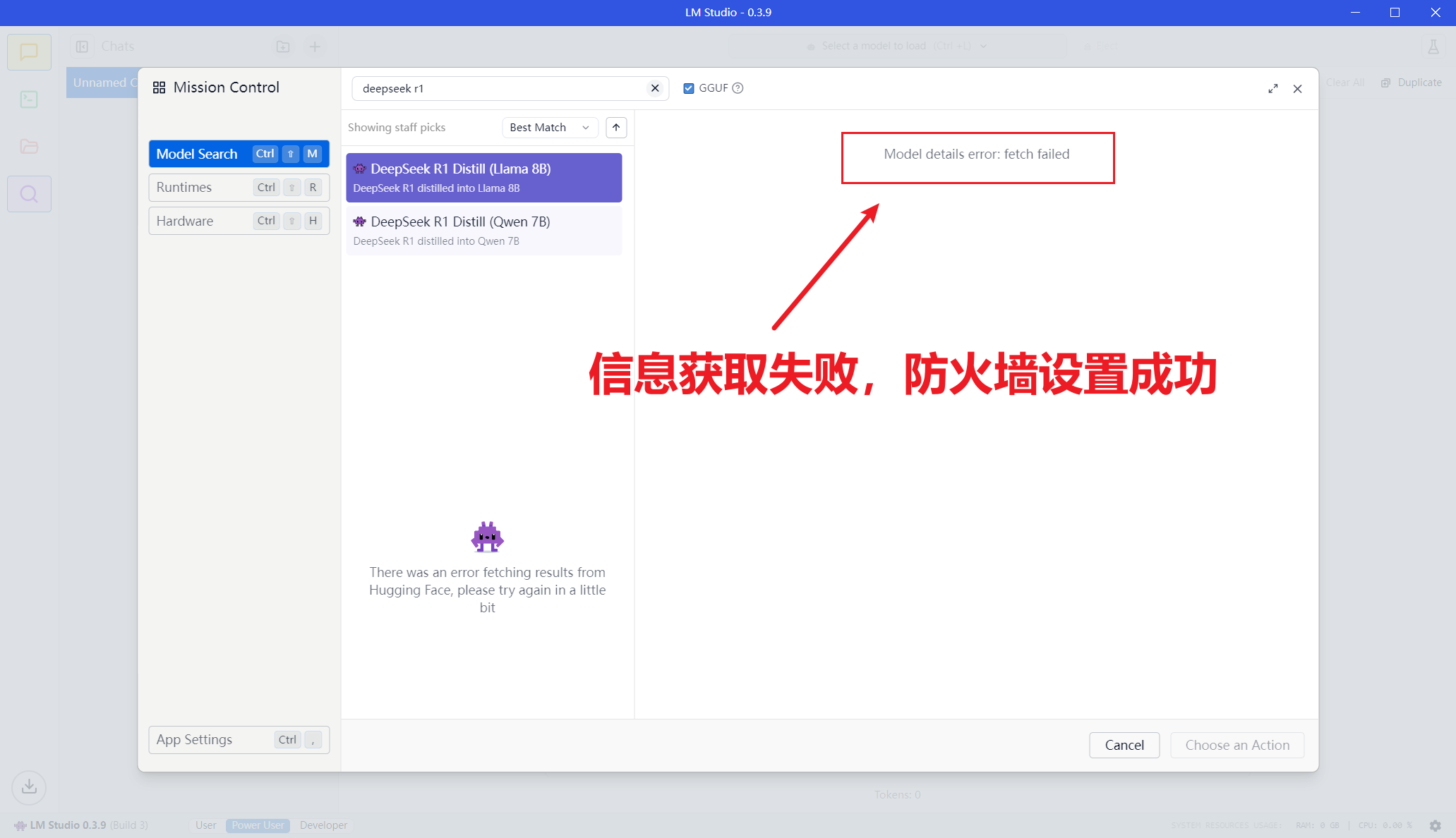Image resolution: width=1456 pixels, height=838 pixels.
Task: Click the Hugging Face fetch error text
Action: click(487, 590)
